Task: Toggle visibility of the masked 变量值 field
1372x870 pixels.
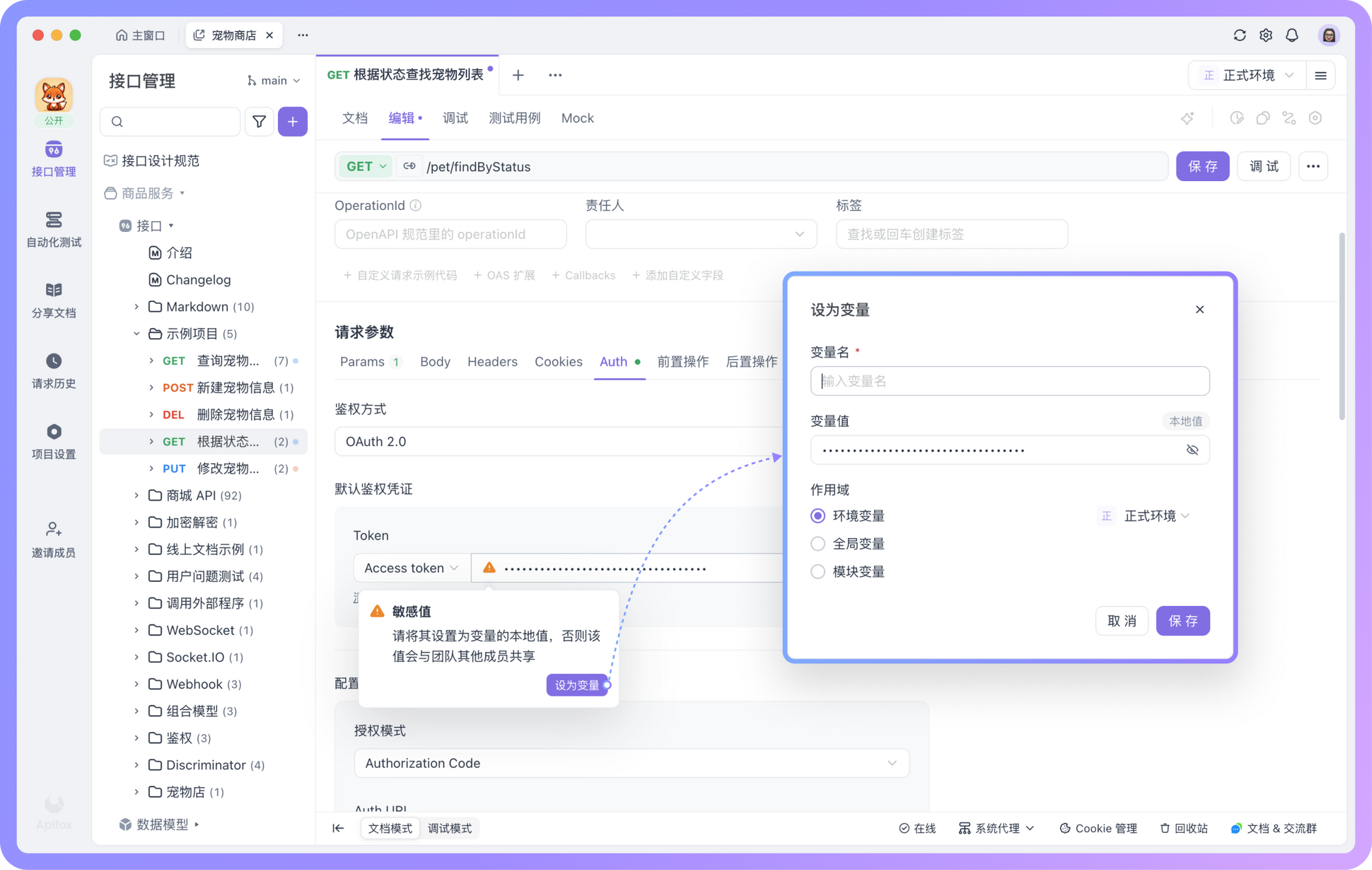Action: (x=1192, y=449)
